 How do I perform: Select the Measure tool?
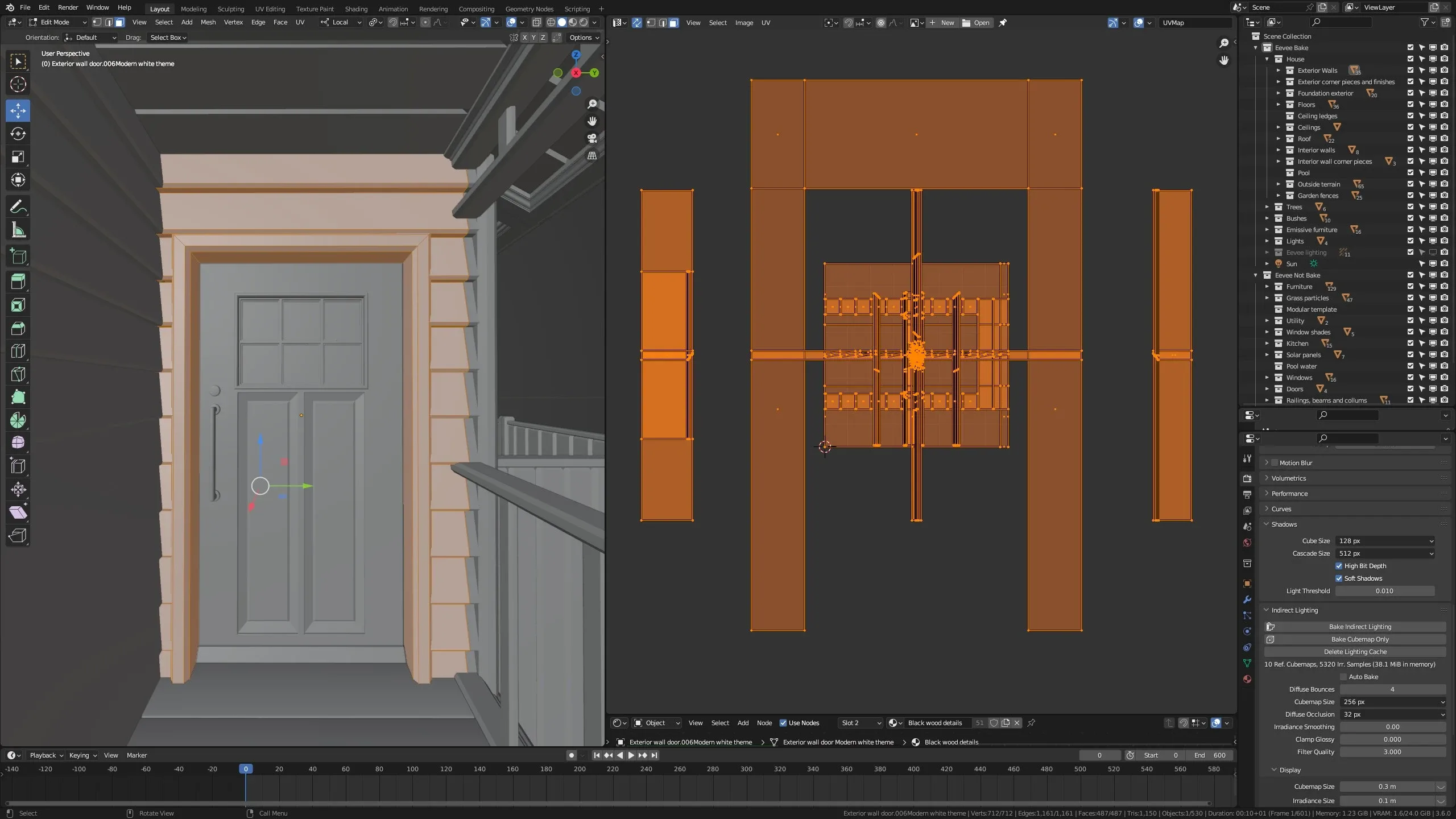tap(18, 230)
